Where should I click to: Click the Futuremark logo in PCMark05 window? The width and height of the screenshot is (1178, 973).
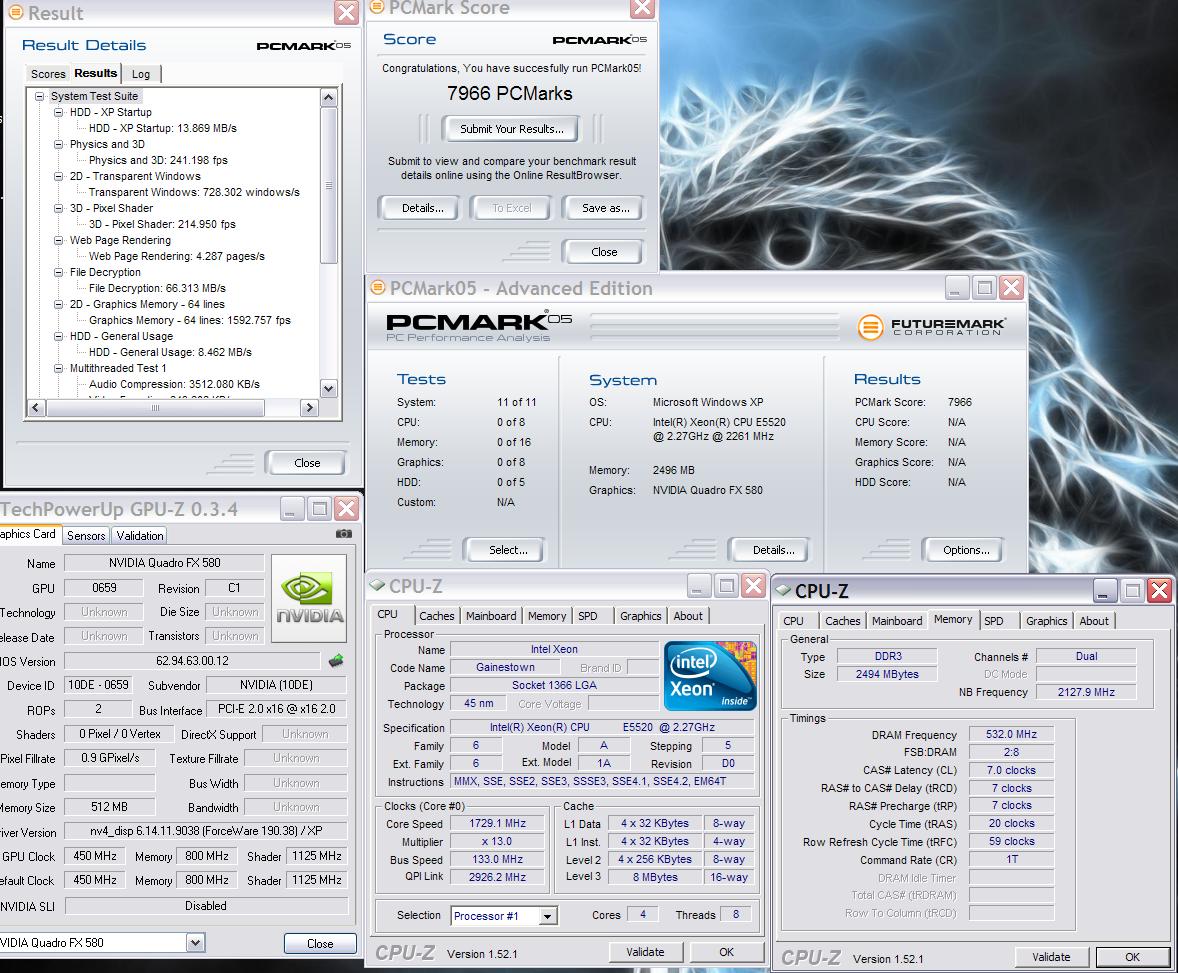coord(931,327)
